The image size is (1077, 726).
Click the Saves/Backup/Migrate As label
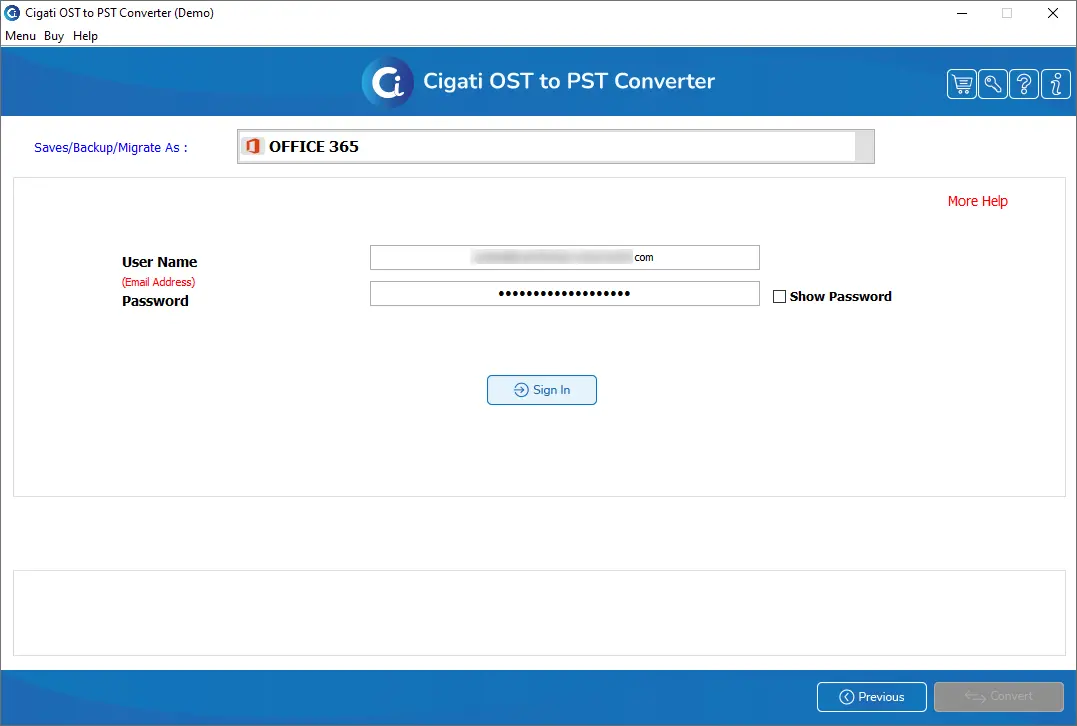tap(111, 148)
